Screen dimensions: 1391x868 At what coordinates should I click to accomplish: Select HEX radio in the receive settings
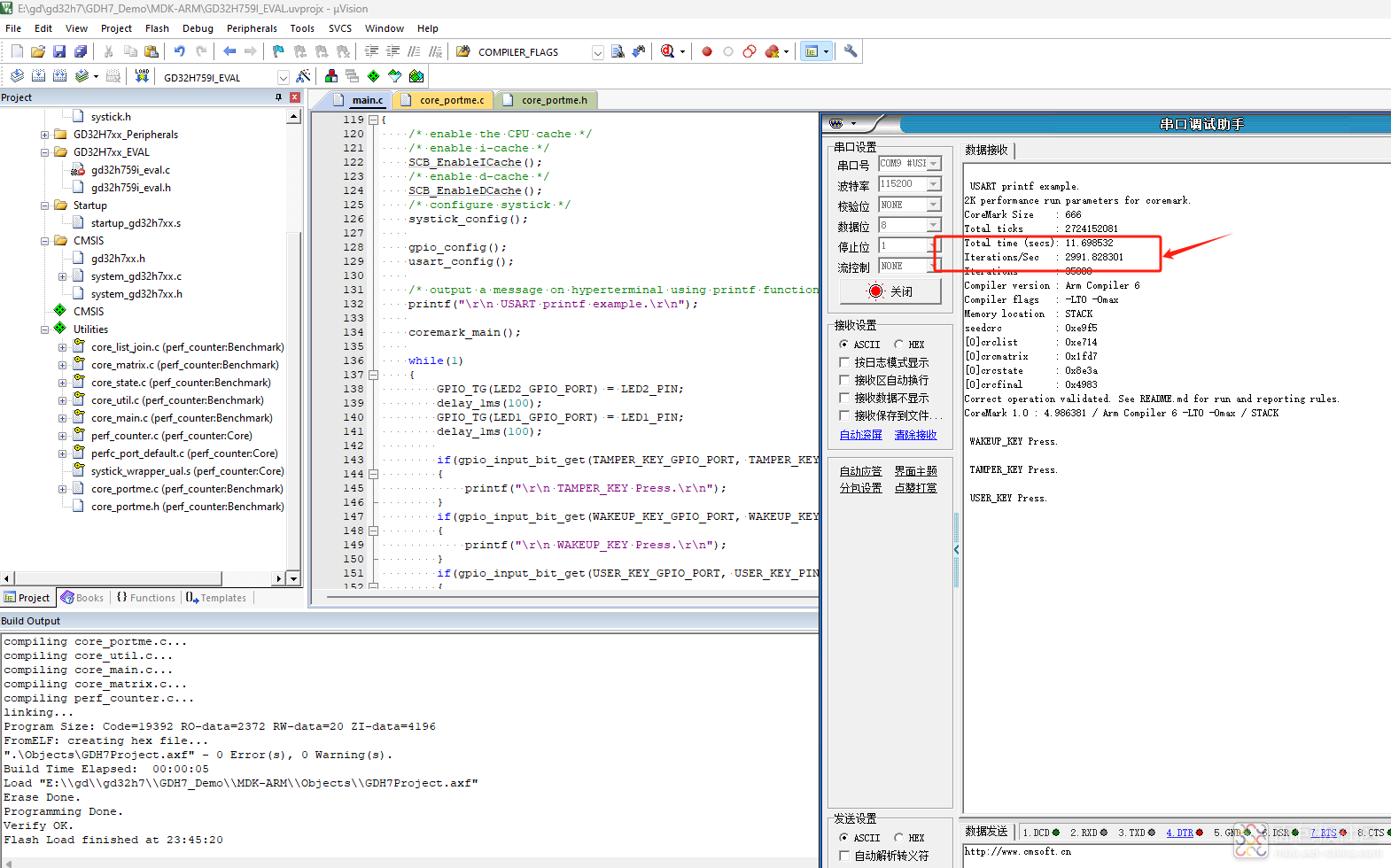pos(898,345)
